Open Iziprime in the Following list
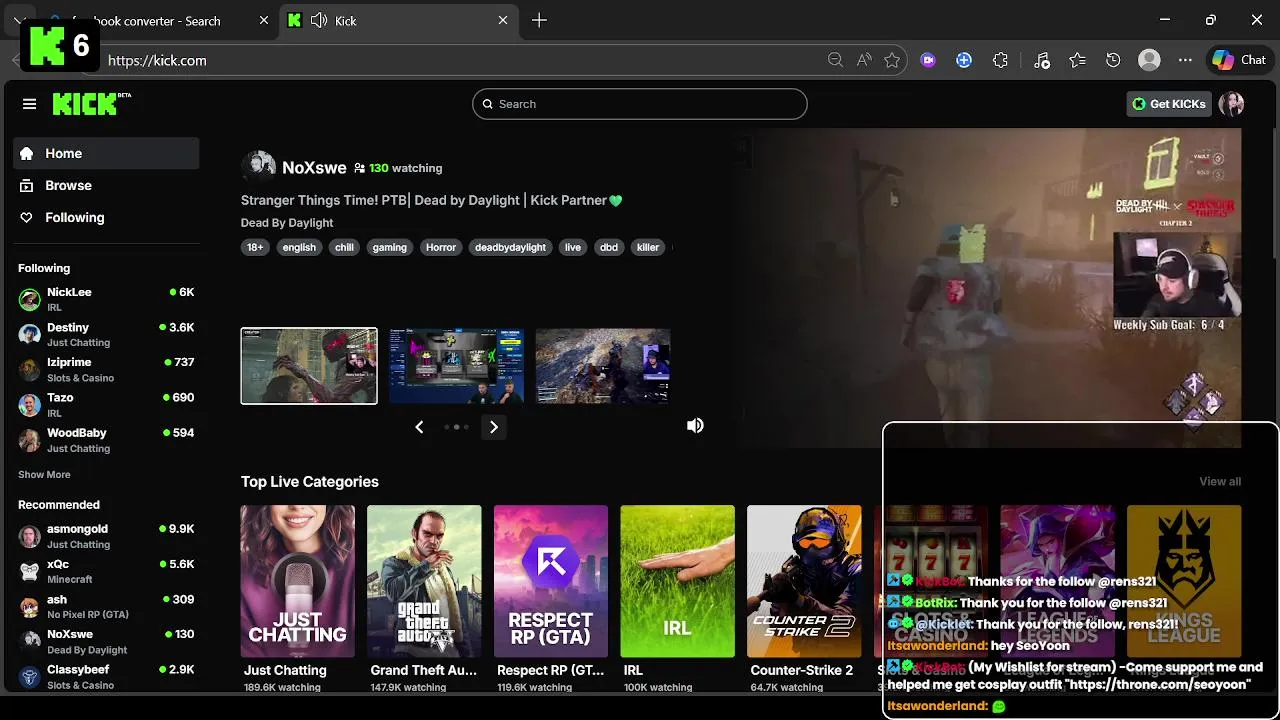 [x=106, y=370]
